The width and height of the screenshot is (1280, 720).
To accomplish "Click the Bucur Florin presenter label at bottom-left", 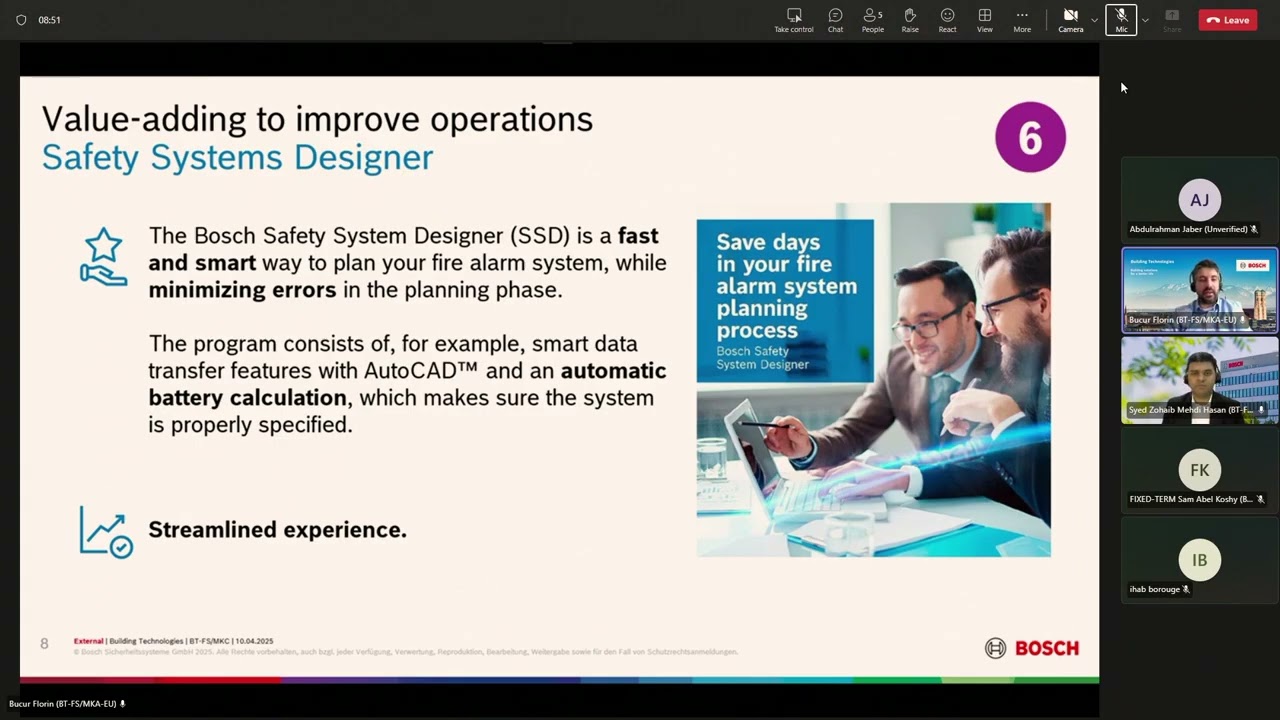I will 62,704.
